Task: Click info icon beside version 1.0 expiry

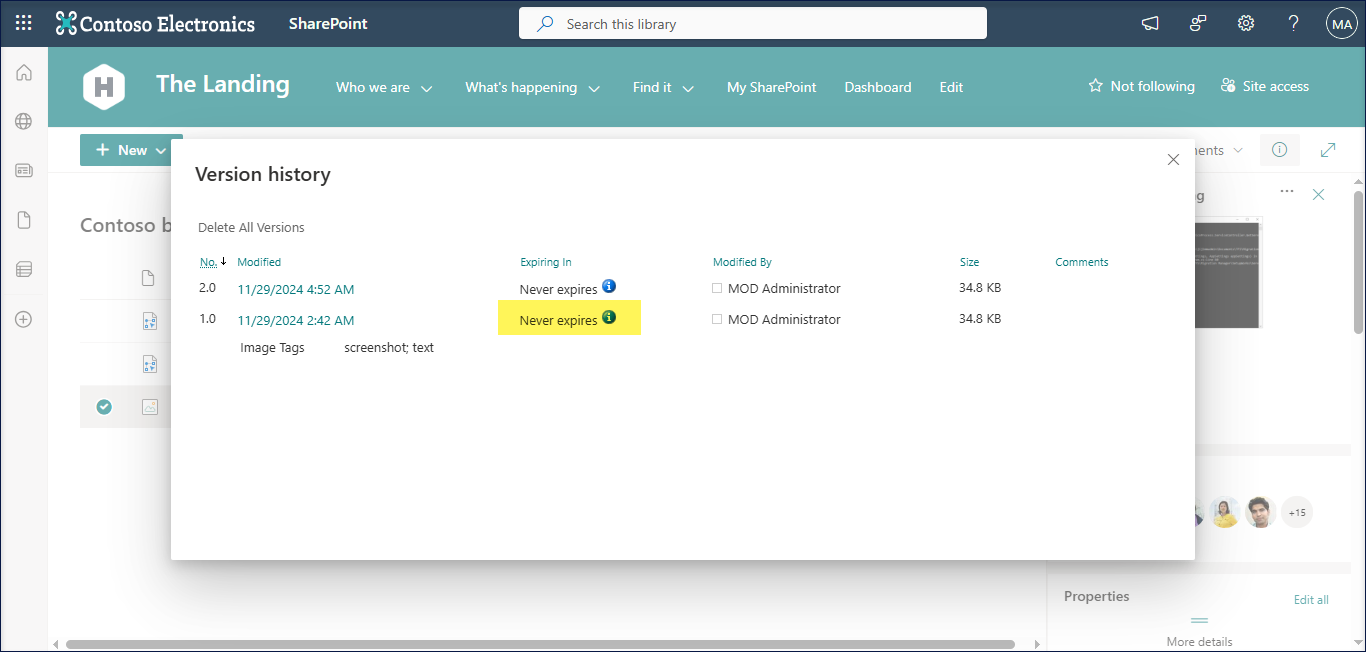Action: coord(609,319)
